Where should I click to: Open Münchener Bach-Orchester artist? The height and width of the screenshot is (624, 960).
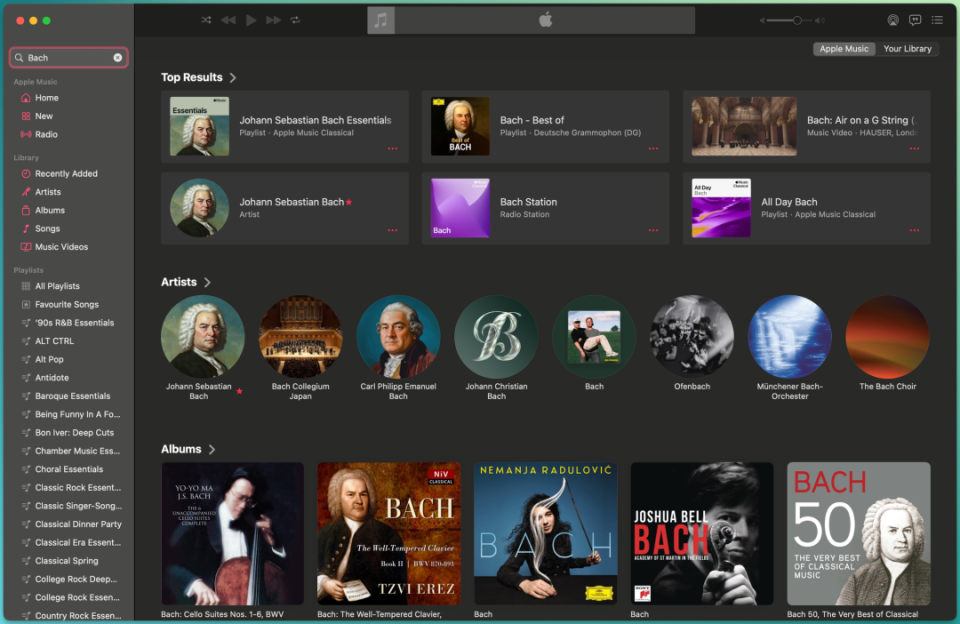pyautogui.click(x=790, y=337)
